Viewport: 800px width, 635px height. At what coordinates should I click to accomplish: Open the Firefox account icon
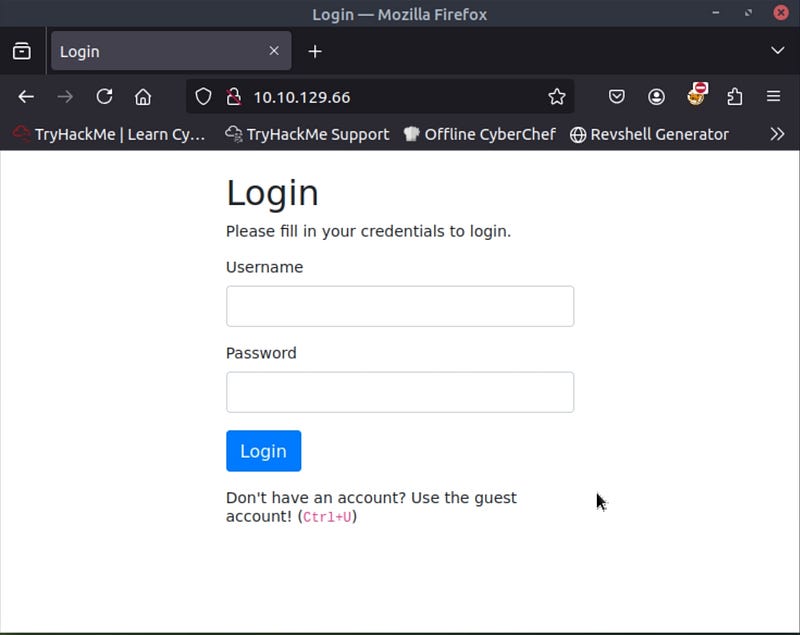click(656, 97)
